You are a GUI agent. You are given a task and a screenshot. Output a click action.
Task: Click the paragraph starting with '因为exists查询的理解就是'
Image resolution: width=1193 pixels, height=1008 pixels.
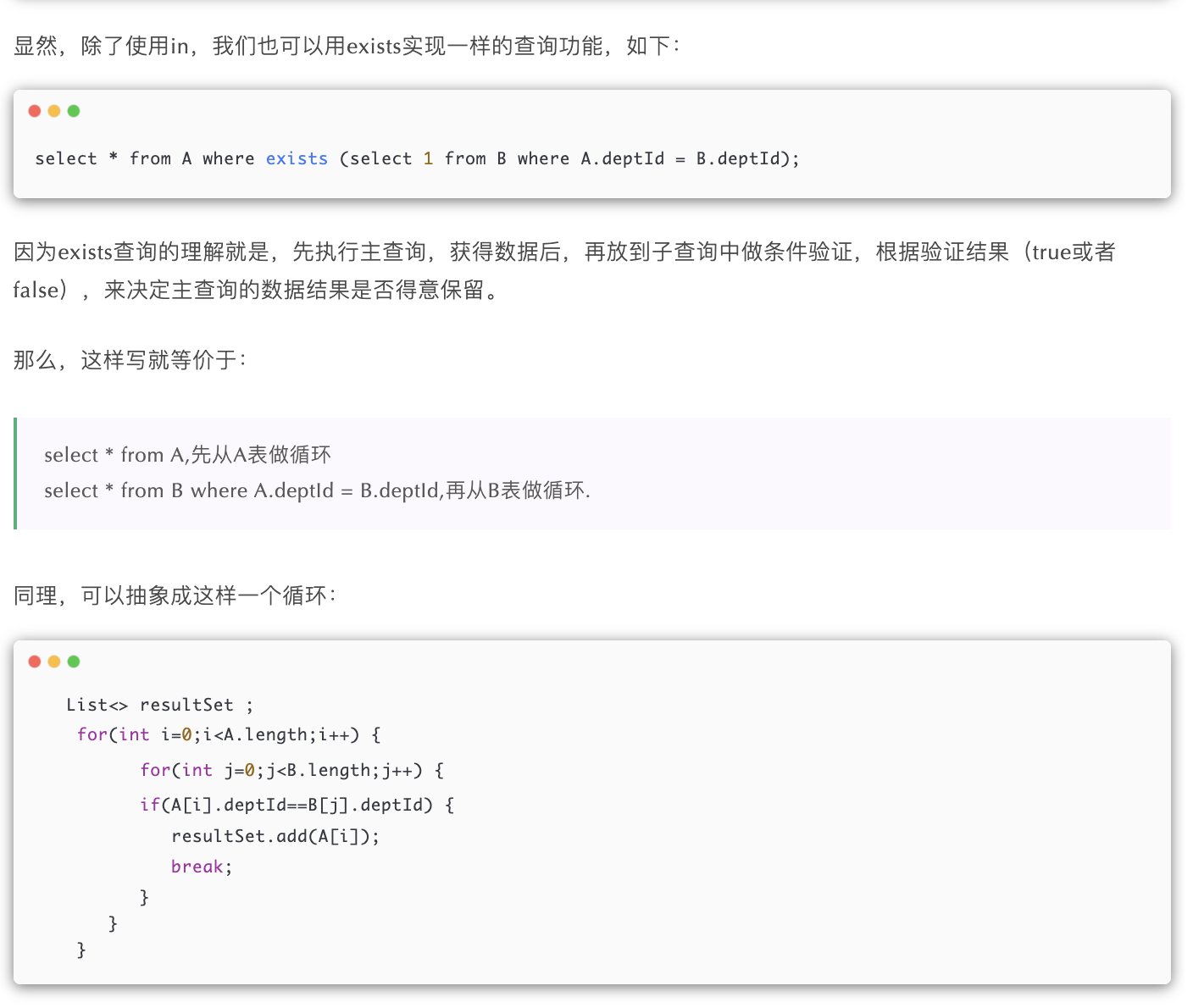pyautogui.click(x=563, y=252)
